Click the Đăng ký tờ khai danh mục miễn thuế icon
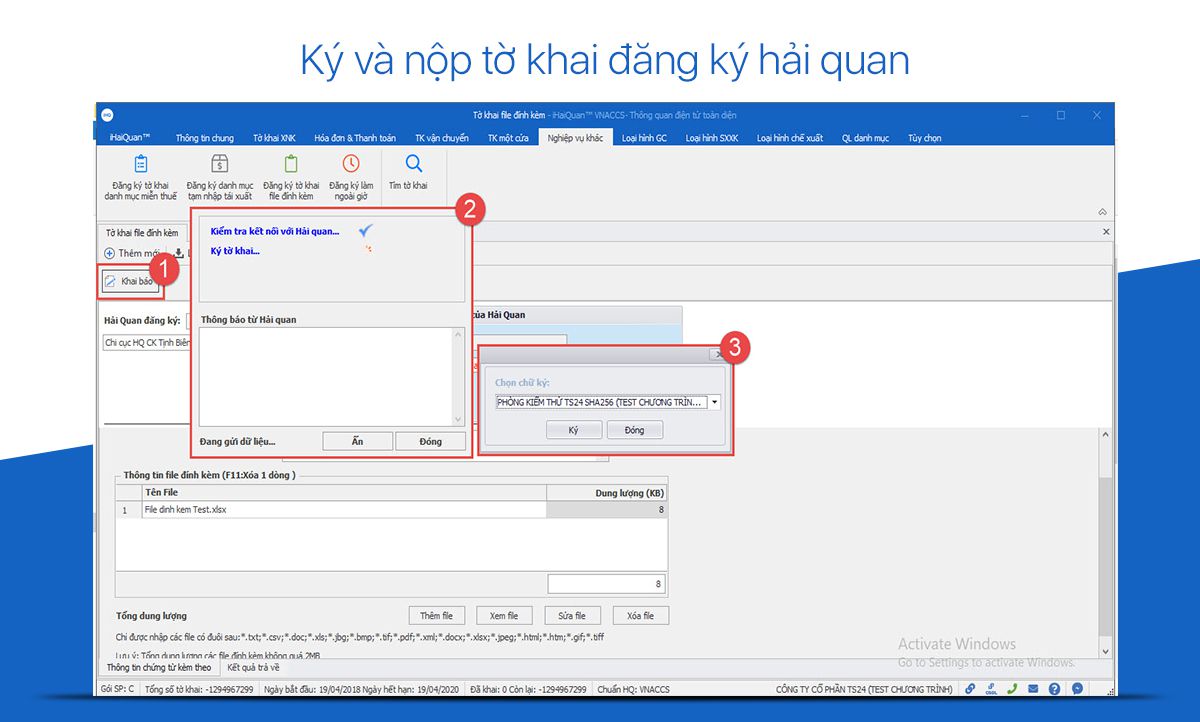The width and height of the screenshot is (1200, 722). pyautogui.click(x=140, y=165)
